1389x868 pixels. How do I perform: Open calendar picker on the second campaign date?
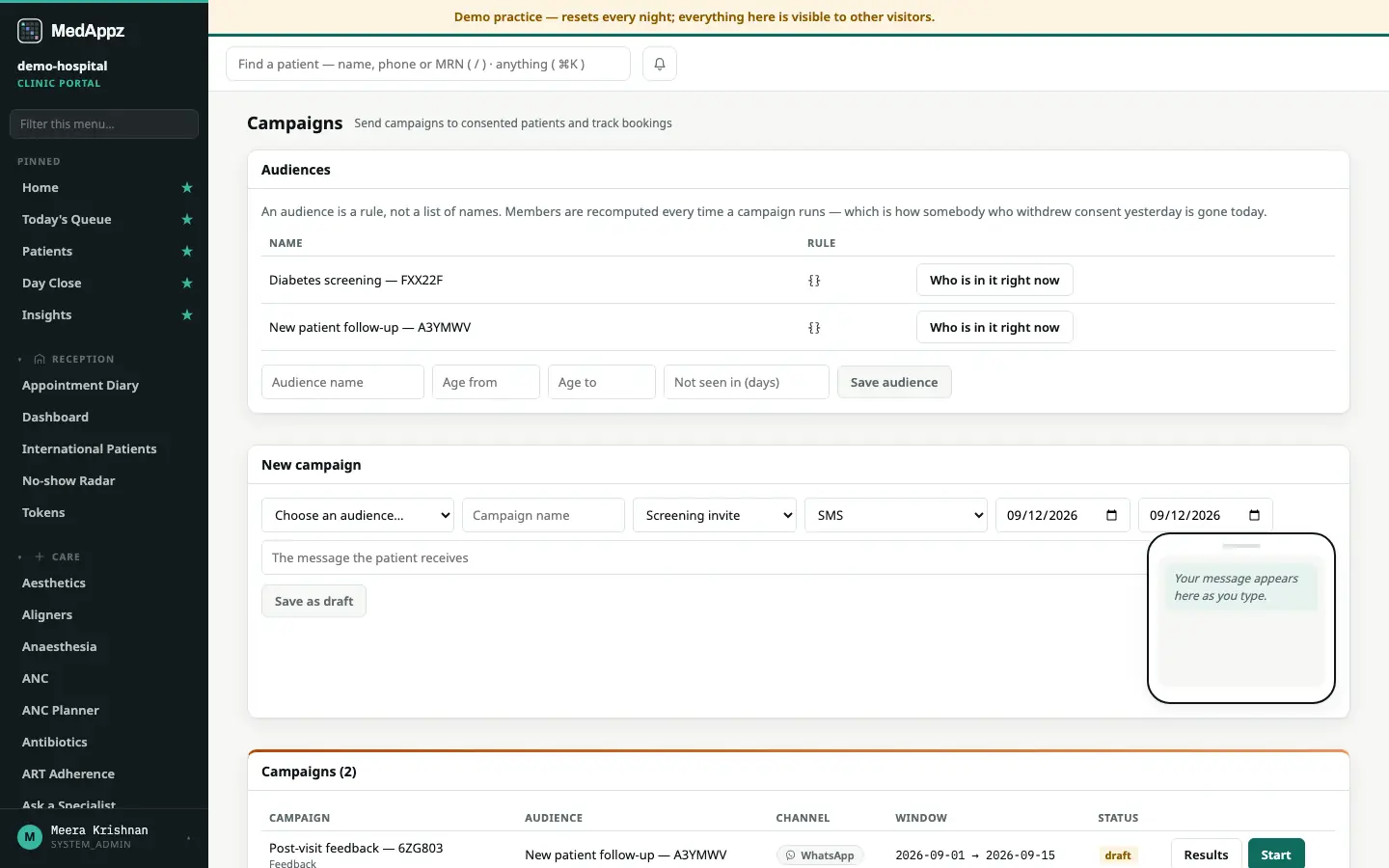pyautogui.click(x=1254, y=515)
